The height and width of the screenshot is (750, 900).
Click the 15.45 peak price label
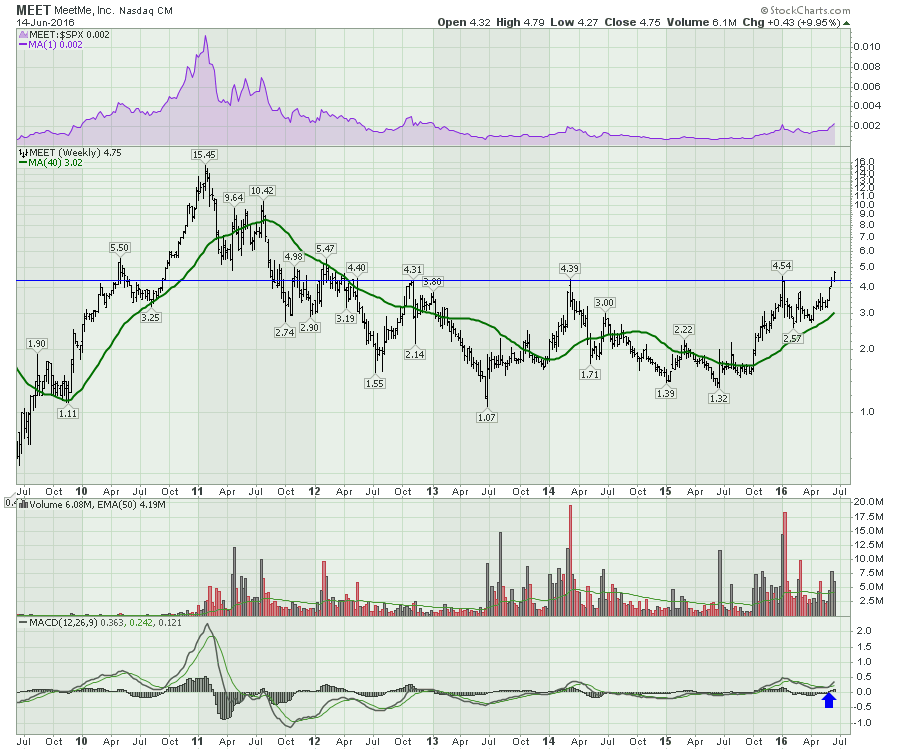[204, 154]
